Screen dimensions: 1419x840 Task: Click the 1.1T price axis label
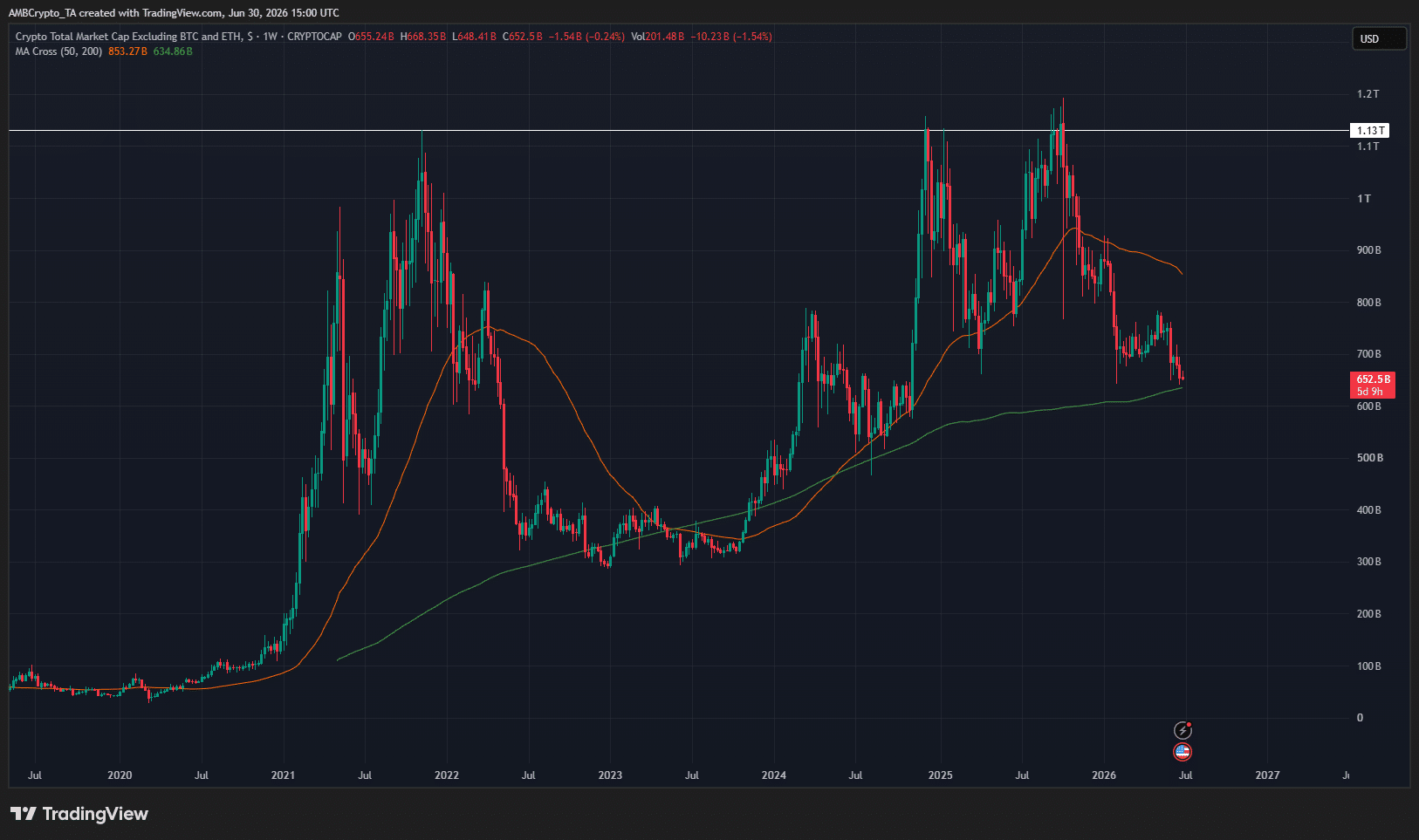[1368, 147]
